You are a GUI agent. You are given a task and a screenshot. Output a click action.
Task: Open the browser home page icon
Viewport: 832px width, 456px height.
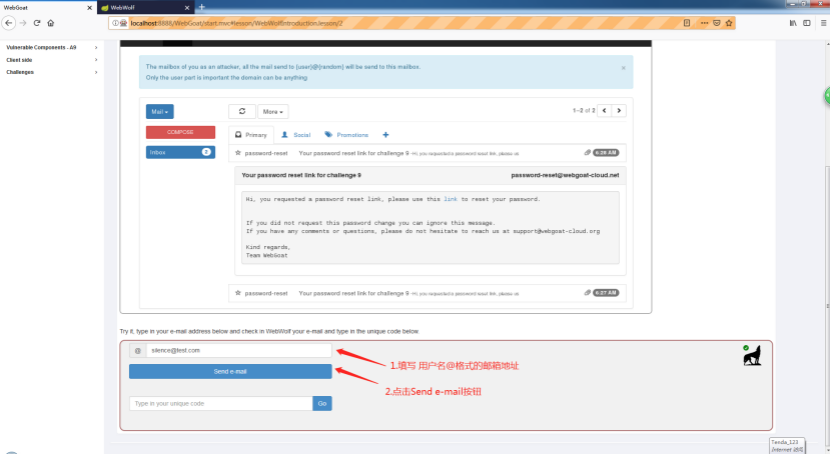51,23
